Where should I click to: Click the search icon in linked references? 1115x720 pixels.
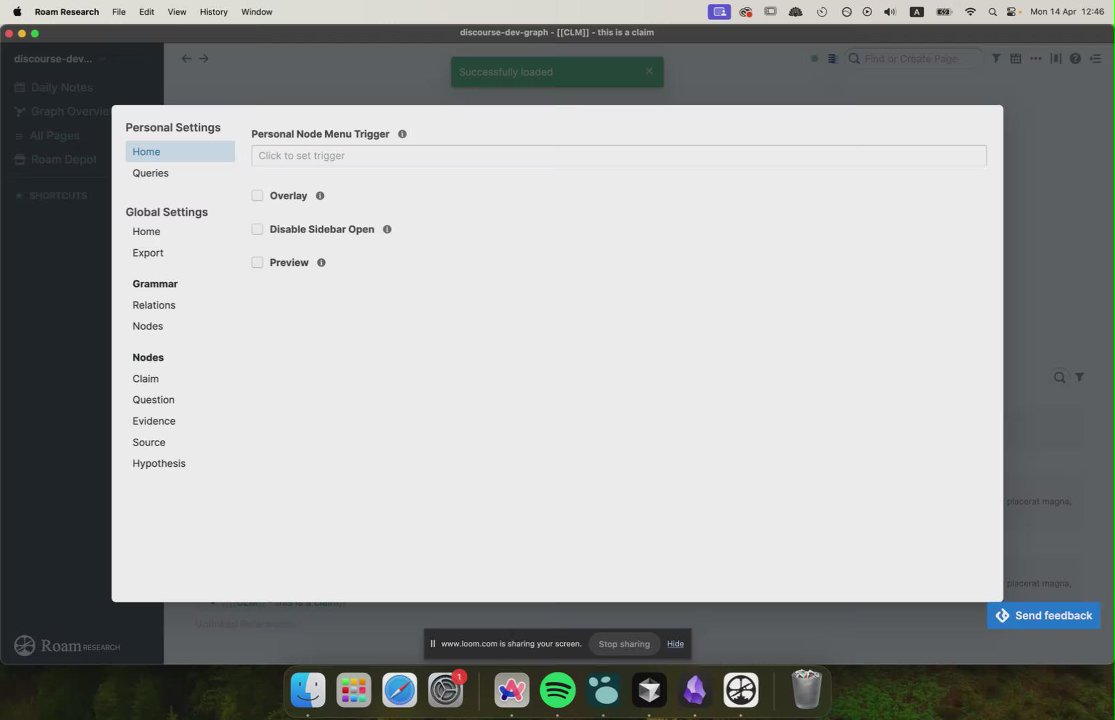(x=1060, y=377)
